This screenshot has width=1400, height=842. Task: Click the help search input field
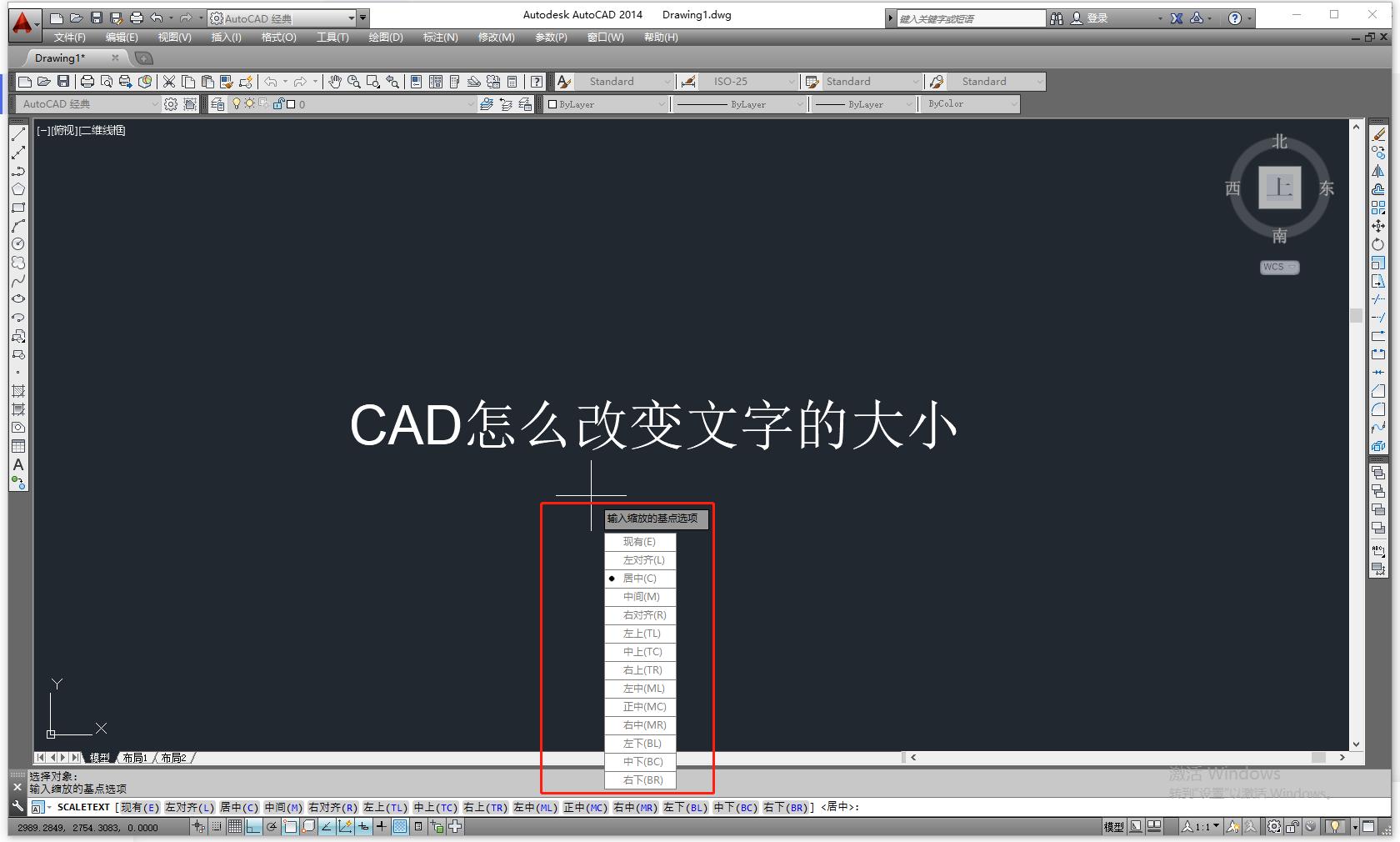[x=967, y=18]
